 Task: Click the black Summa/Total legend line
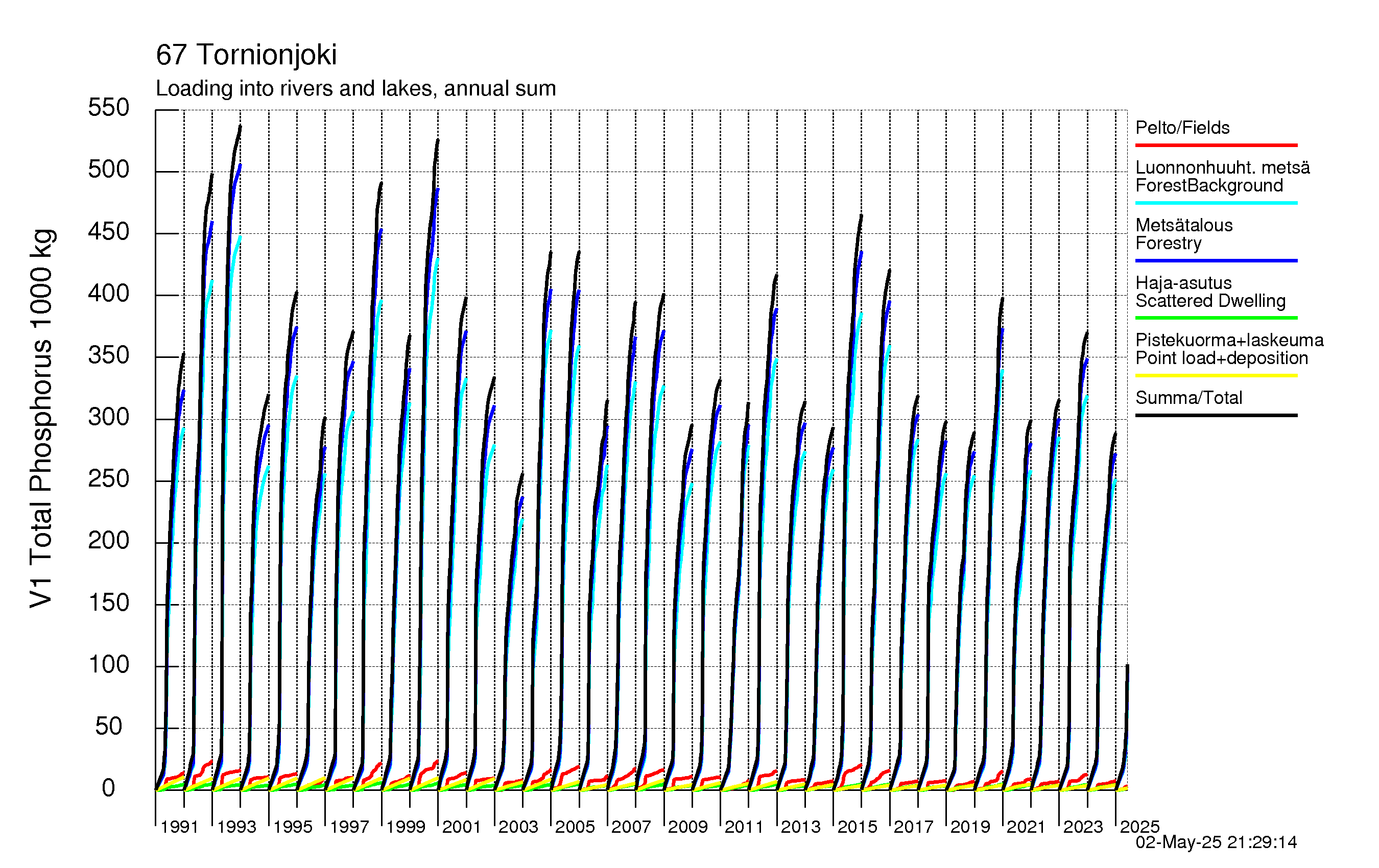coord(1217,415)
